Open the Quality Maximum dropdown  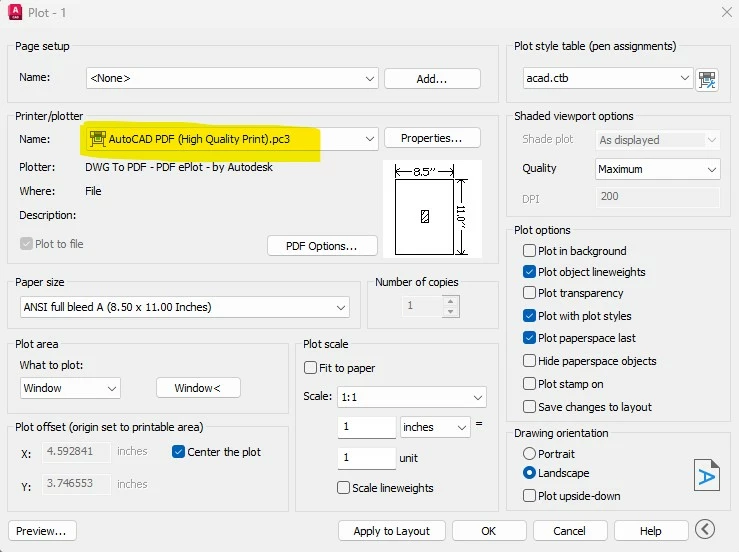[657, 169]
